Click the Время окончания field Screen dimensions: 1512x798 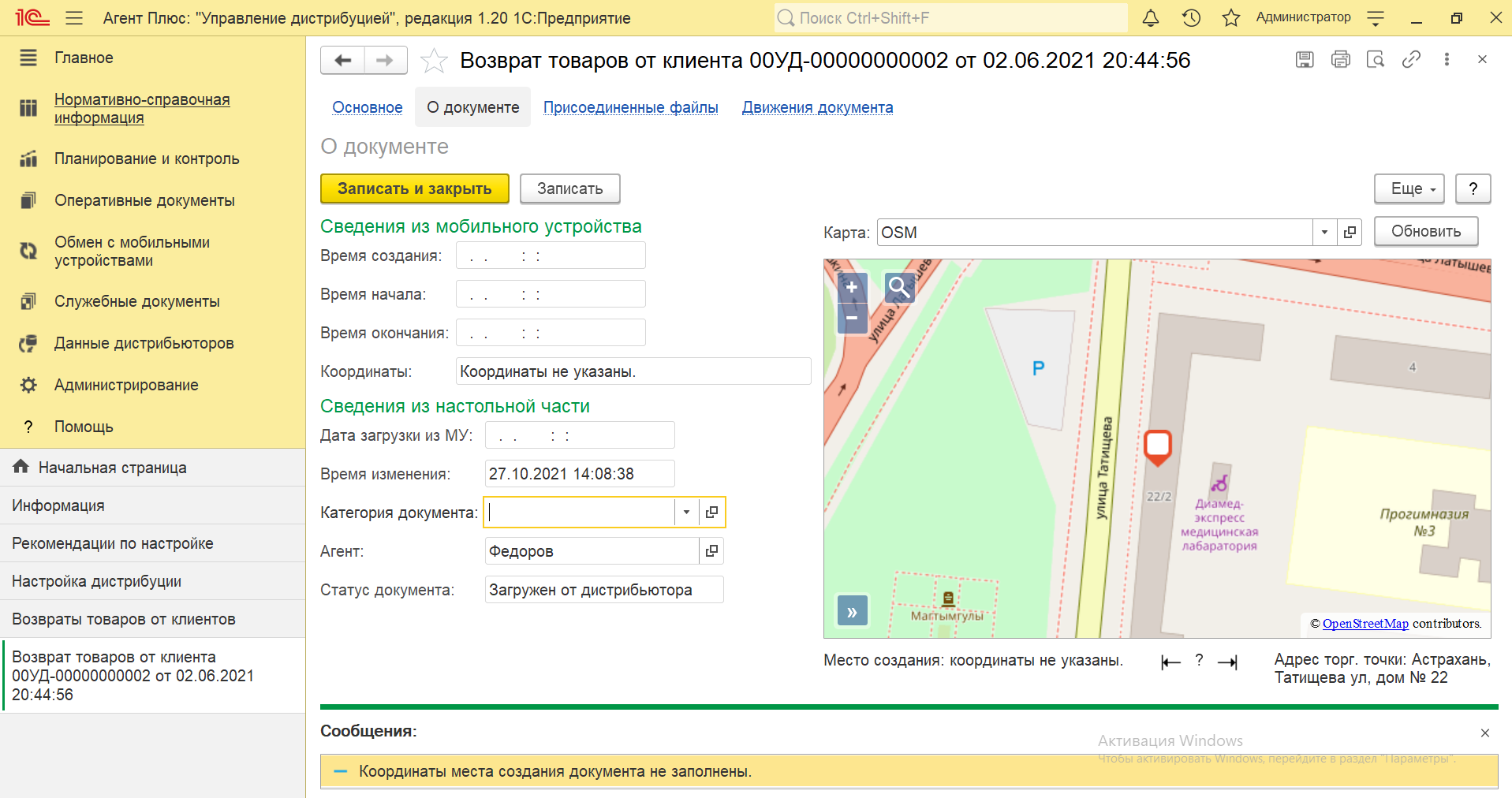click(551, 333)
